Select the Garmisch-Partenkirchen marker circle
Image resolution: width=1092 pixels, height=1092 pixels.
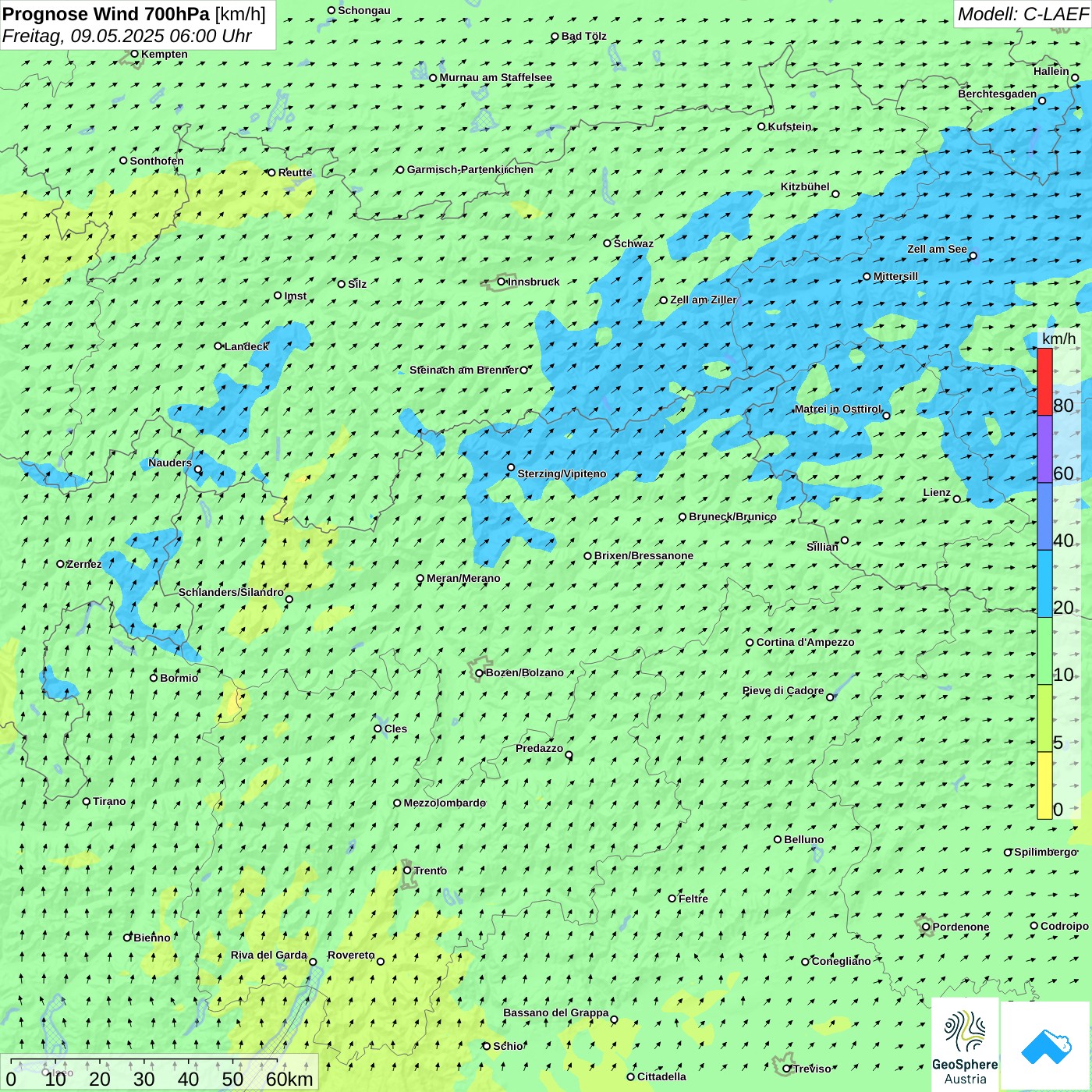click(x=400, y=170)
